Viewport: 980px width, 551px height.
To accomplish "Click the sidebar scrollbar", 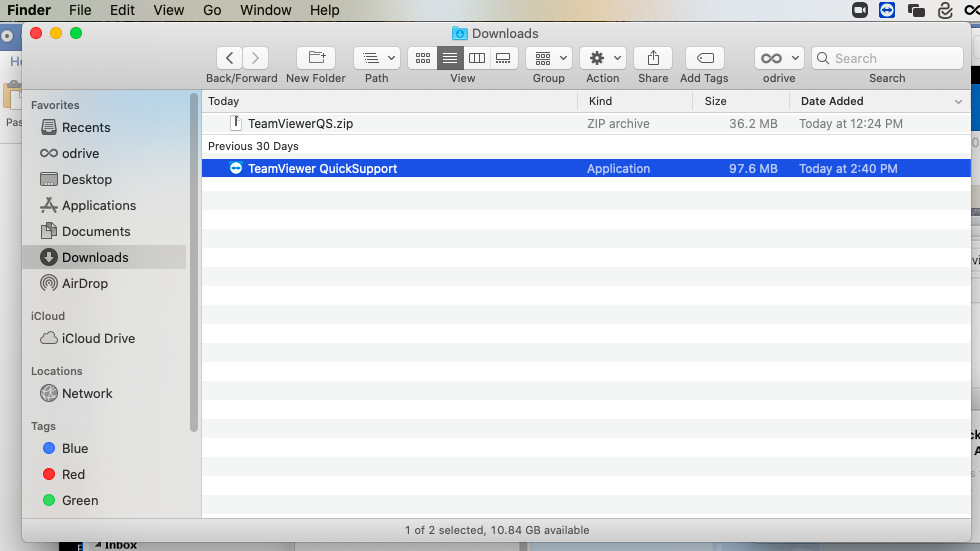I will pyautogui.click(x=194, y=262).
